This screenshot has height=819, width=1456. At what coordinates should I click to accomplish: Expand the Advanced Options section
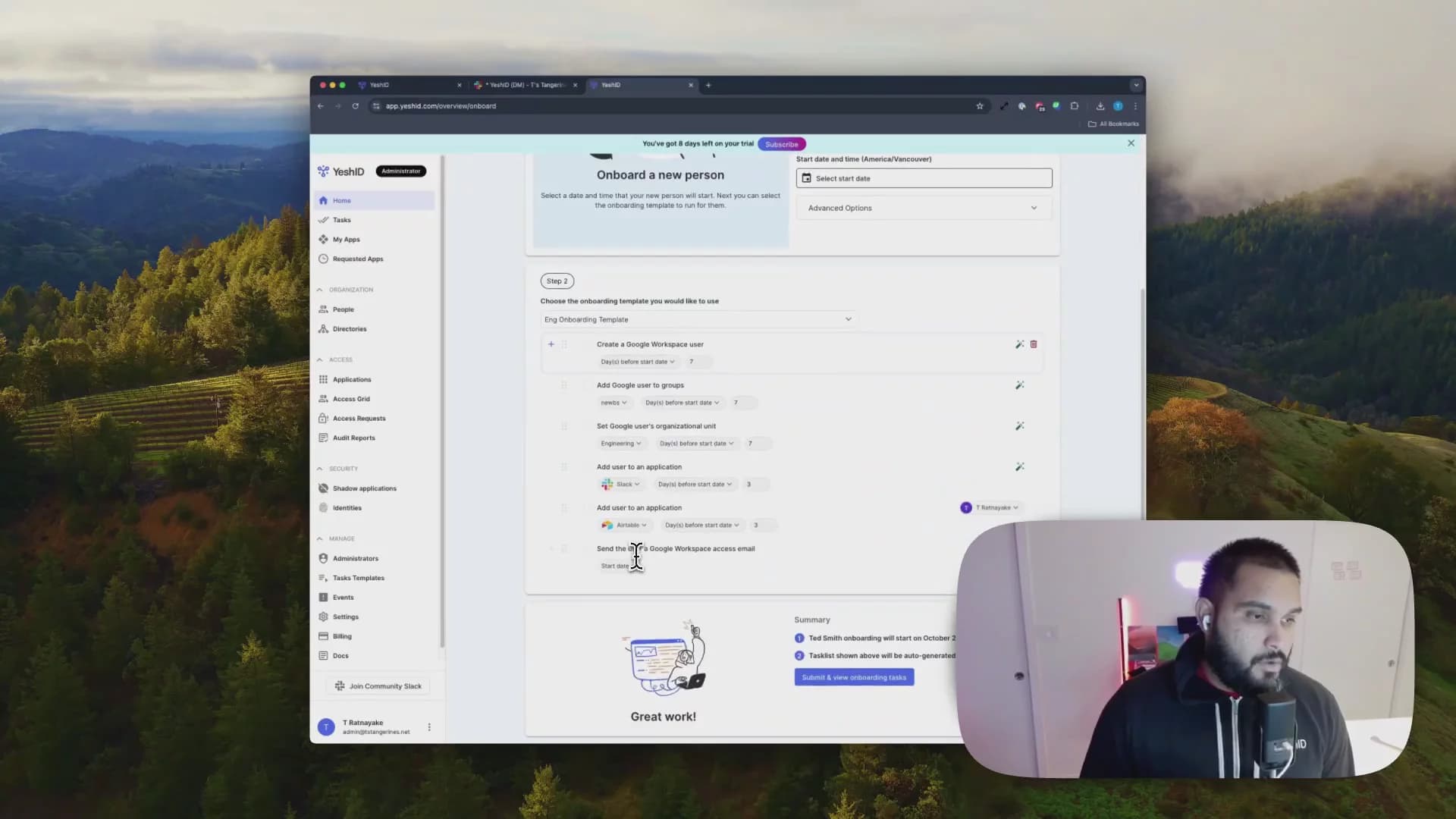pyautogui.click(x=923, y=208)
